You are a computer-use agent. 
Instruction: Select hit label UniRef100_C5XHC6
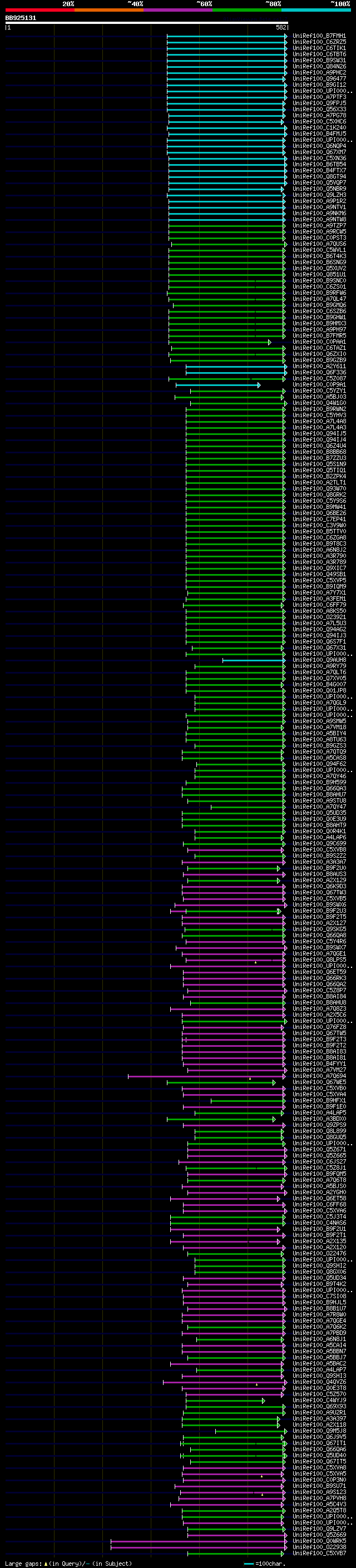pyautogui.click(x=319, y=122)
